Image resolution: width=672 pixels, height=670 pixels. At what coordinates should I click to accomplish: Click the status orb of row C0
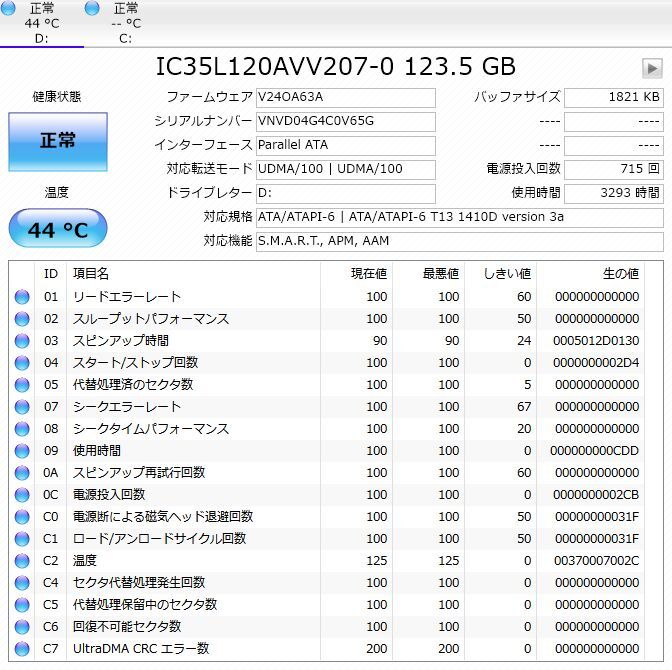22,517
